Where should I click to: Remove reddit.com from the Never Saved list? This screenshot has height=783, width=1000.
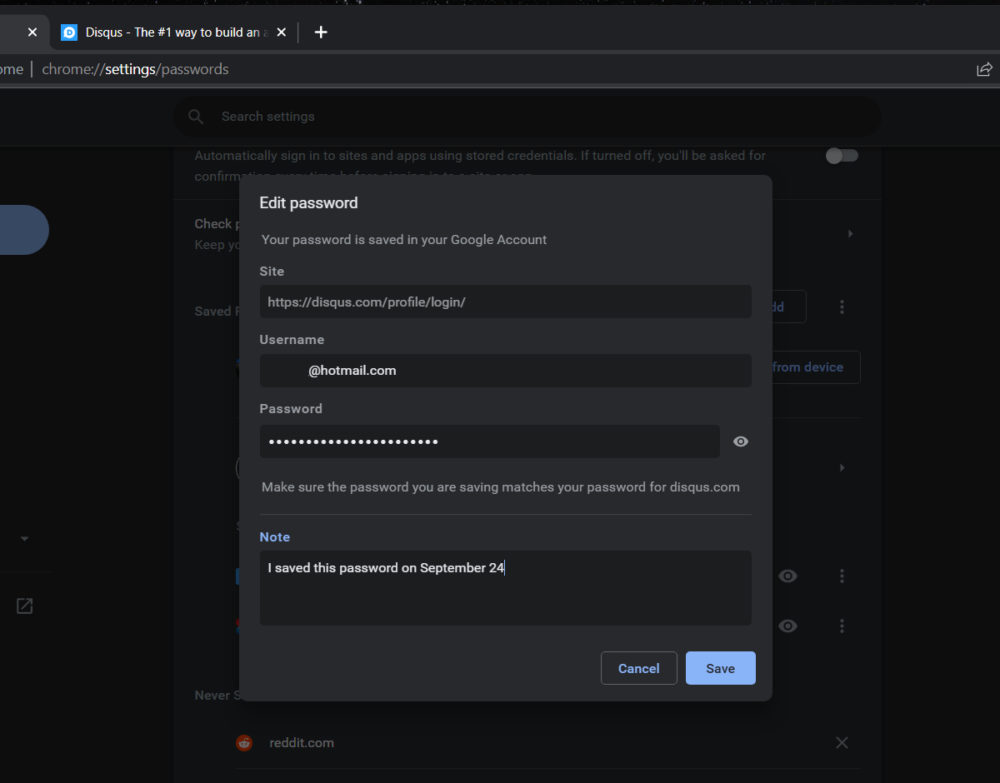point(842,743)
